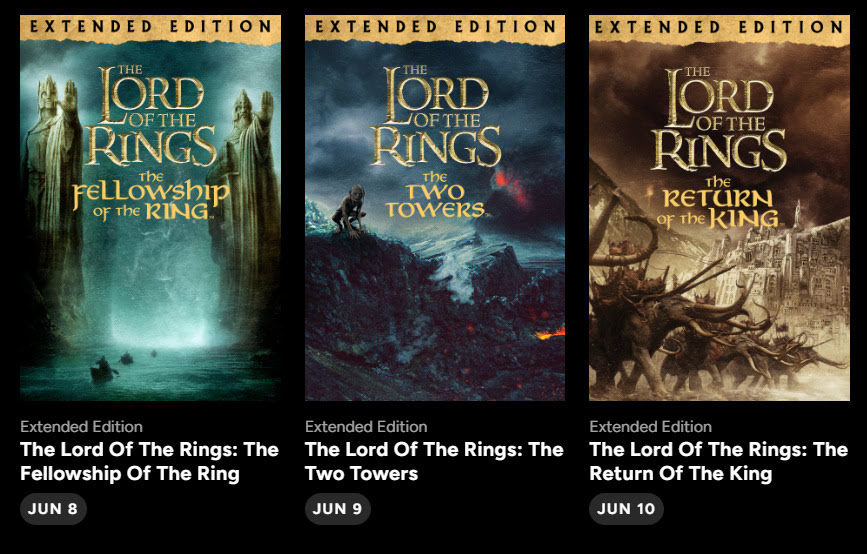Click the gold Extended Edition banner on the Fellowship poster
This screenshot has width=867, height=554.
(x=150, y=28)
